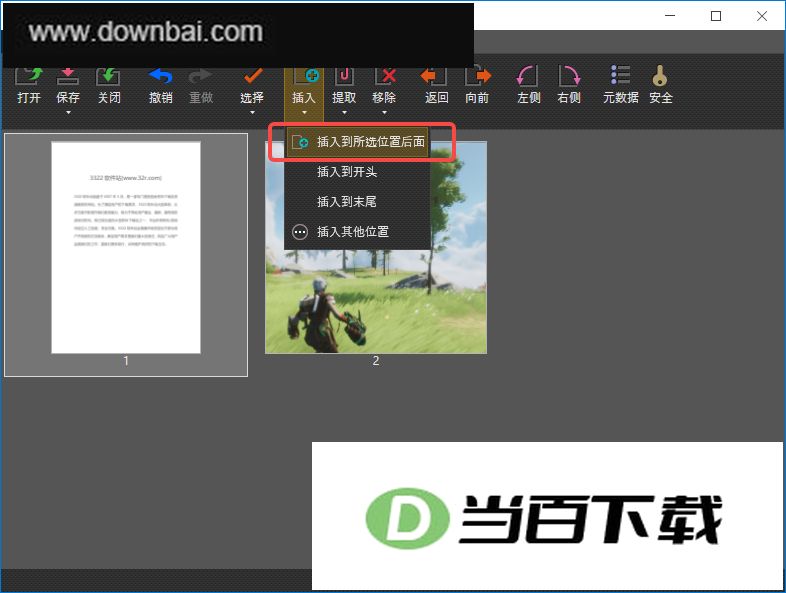Open 安全 (Security) key icon
The height and width of the screenshot is (593, 786).
point(660,76)
